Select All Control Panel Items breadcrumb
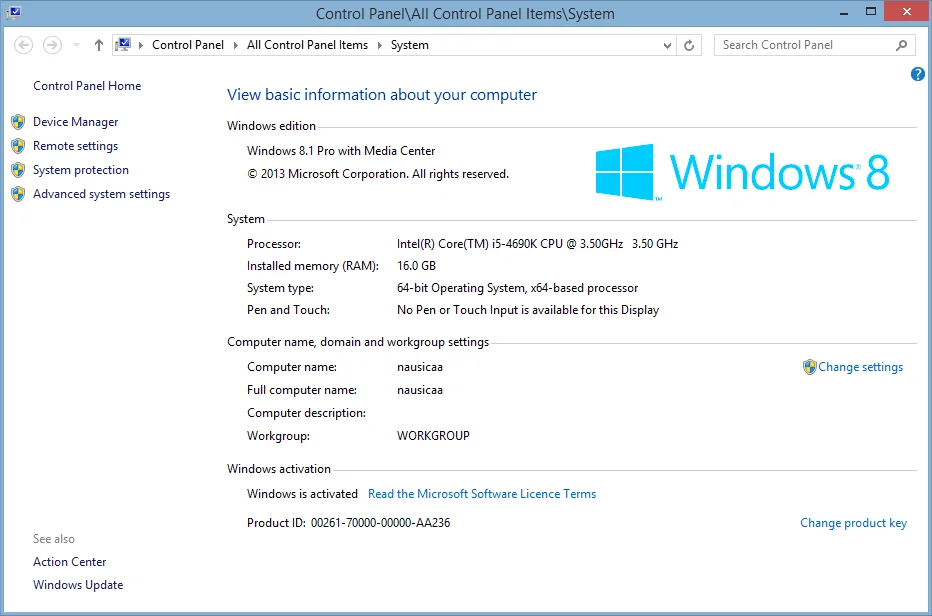Screen dimensions: 932x616 (307, 45)
